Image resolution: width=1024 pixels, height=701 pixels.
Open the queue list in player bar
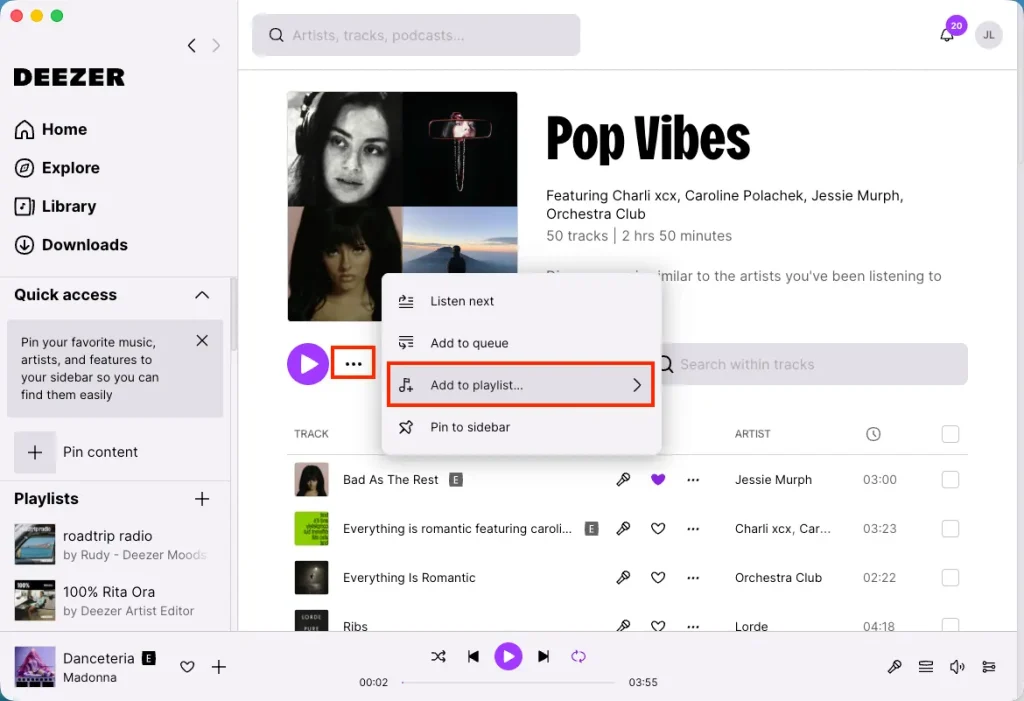[925, 666]
